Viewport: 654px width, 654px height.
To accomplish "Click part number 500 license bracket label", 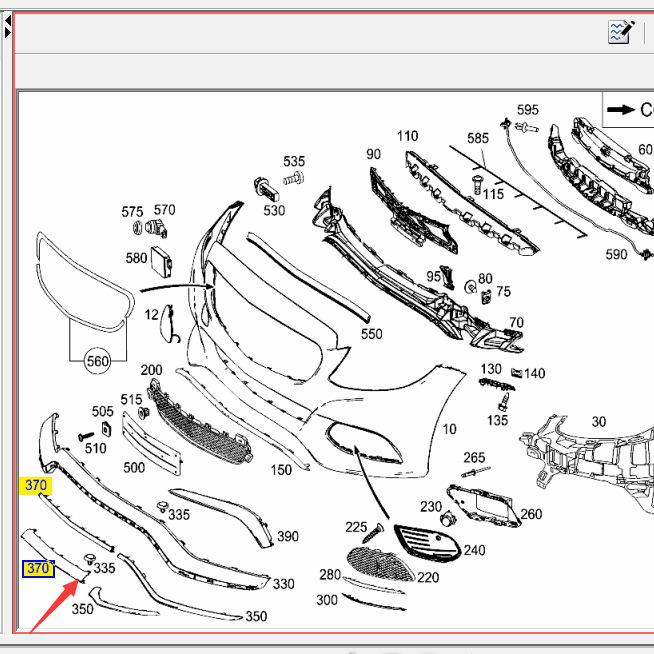I will pyautogui.click(x=134, y=467).
